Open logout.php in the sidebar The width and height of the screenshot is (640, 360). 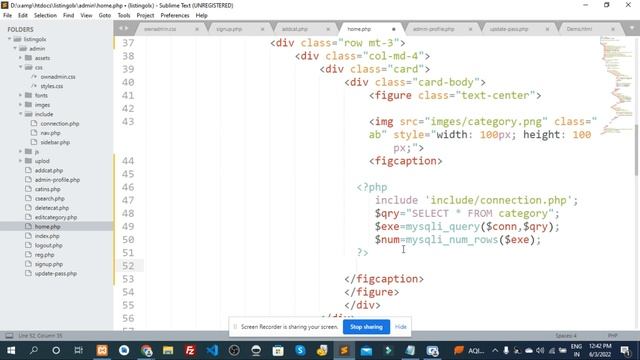coord(49,246)
